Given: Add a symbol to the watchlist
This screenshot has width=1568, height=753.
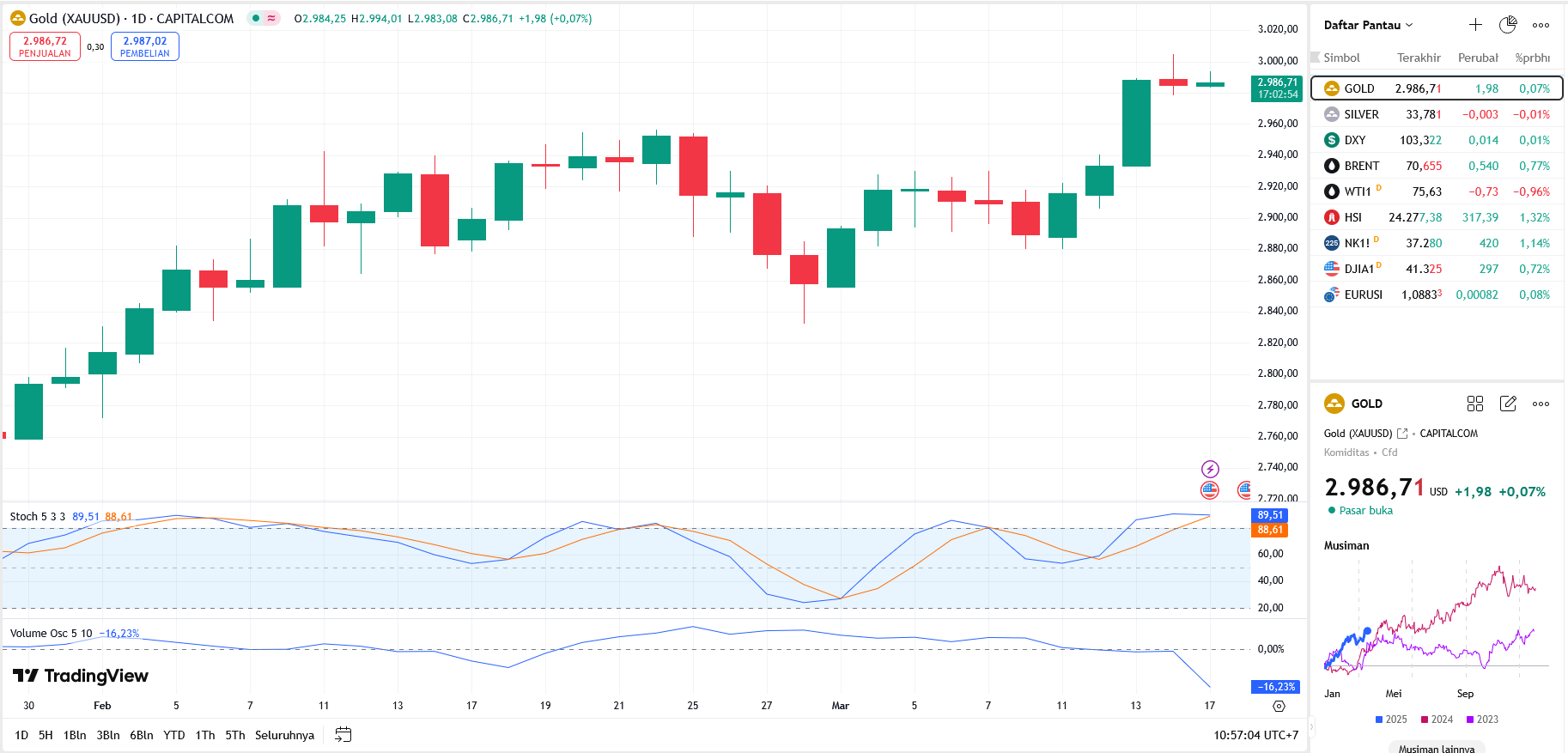Looking at the screenshot, I should (1475, 25).
